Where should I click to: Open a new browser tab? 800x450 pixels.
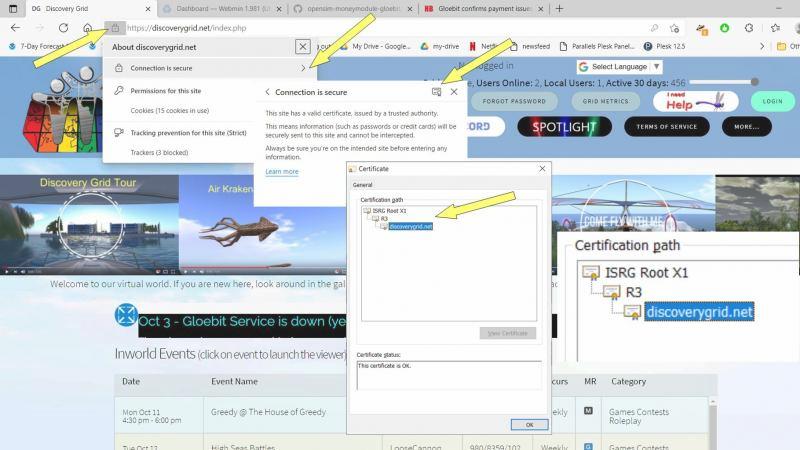click(x=559, y=9)
